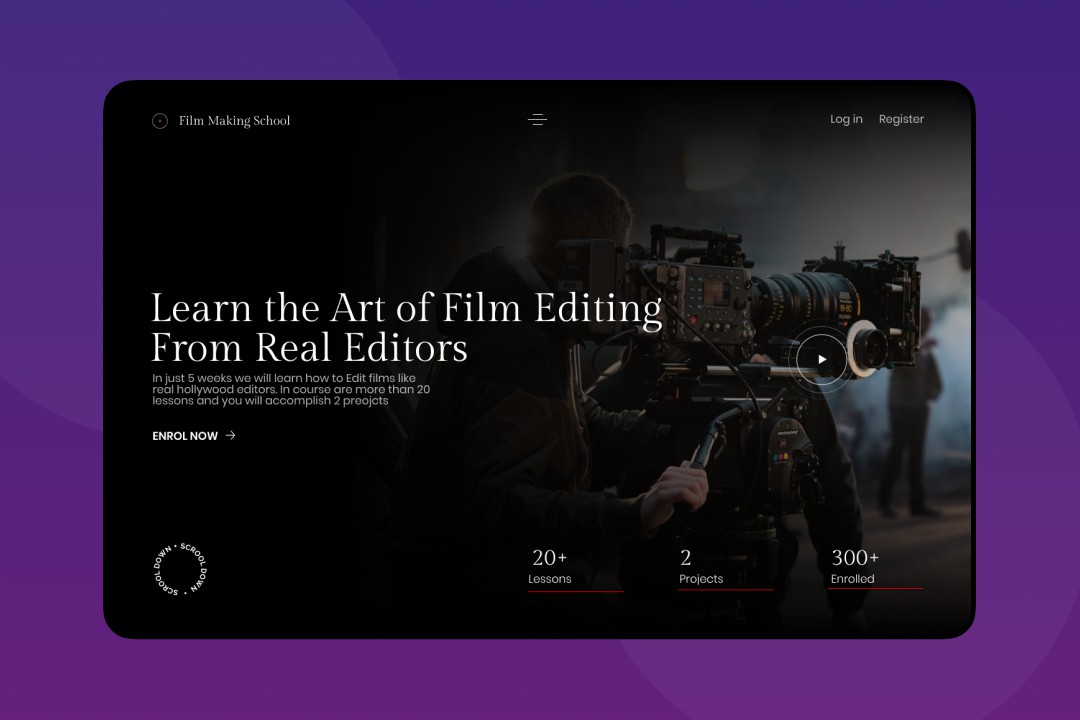Click the Register link
The width and height of the screenshot is (1080, 720).
coord(901,119)
